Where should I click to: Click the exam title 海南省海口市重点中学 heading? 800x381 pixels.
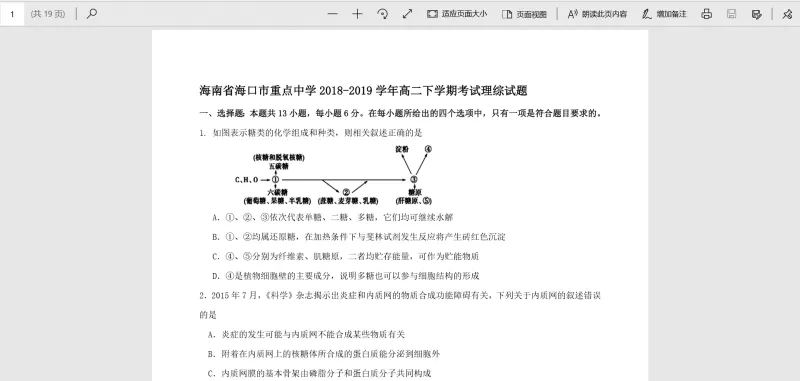pyautogui.click(x=363, y=91)
